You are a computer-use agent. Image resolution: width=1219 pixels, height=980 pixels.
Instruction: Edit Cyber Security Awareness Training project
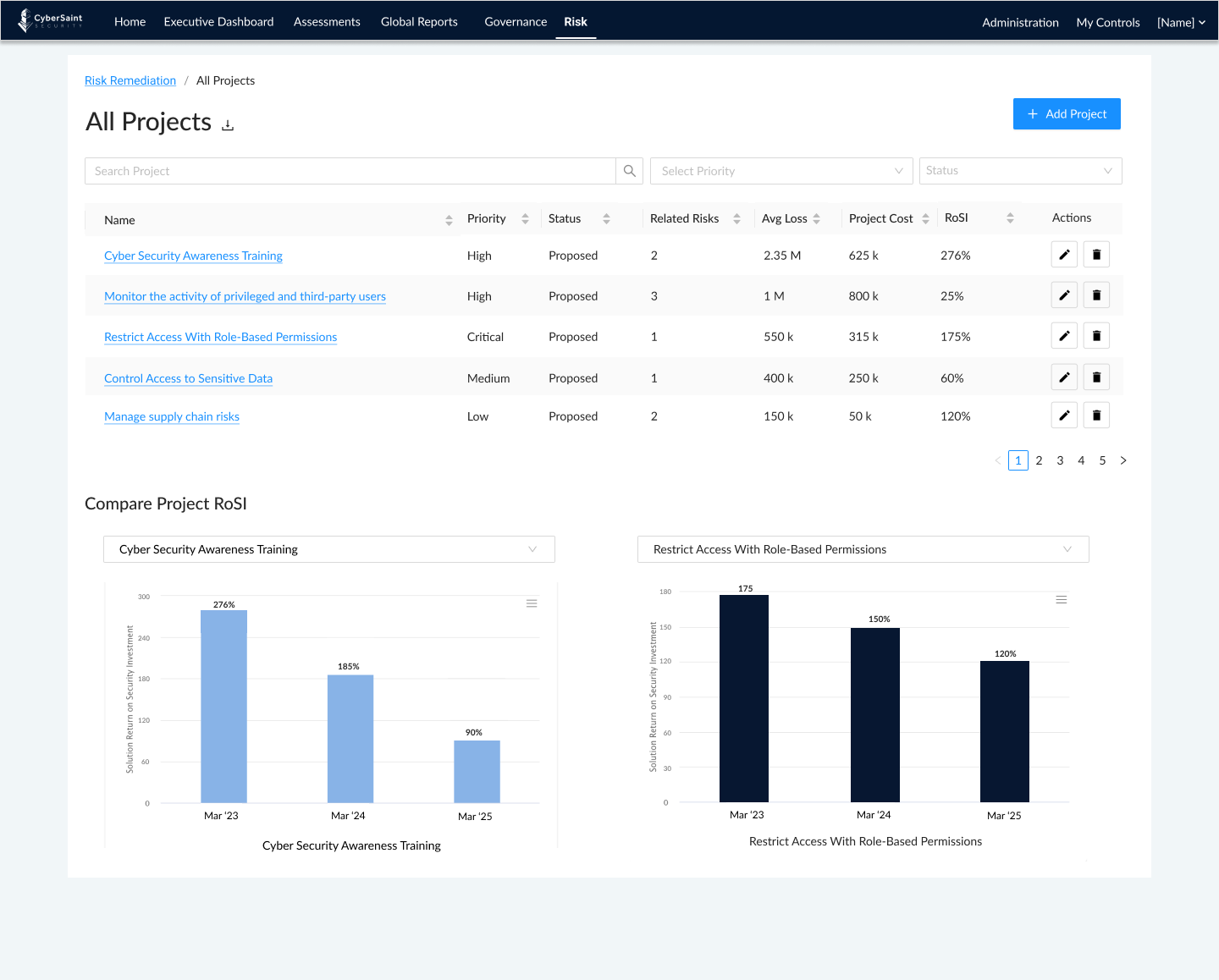1064,255
